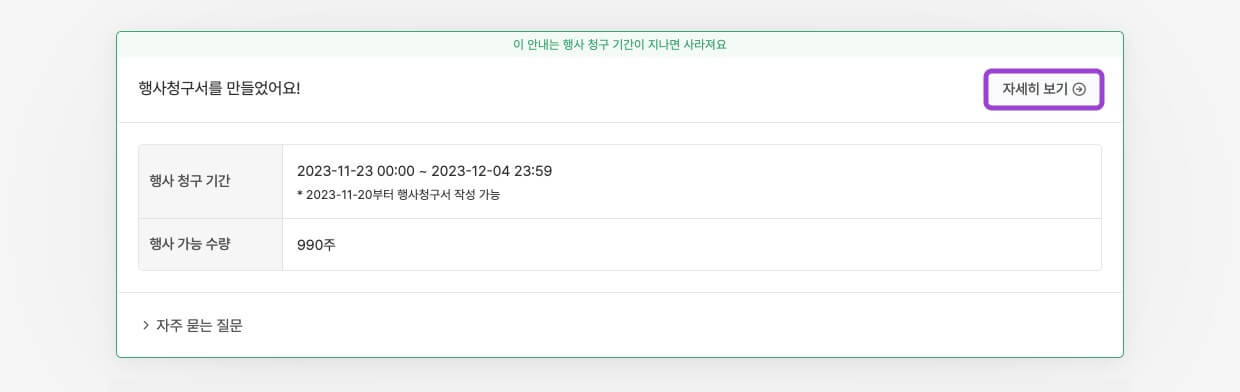Open the 자주 묻는 질문 section label
Viewport: 1240px width, 392px height.
click(x=199, y=325)
